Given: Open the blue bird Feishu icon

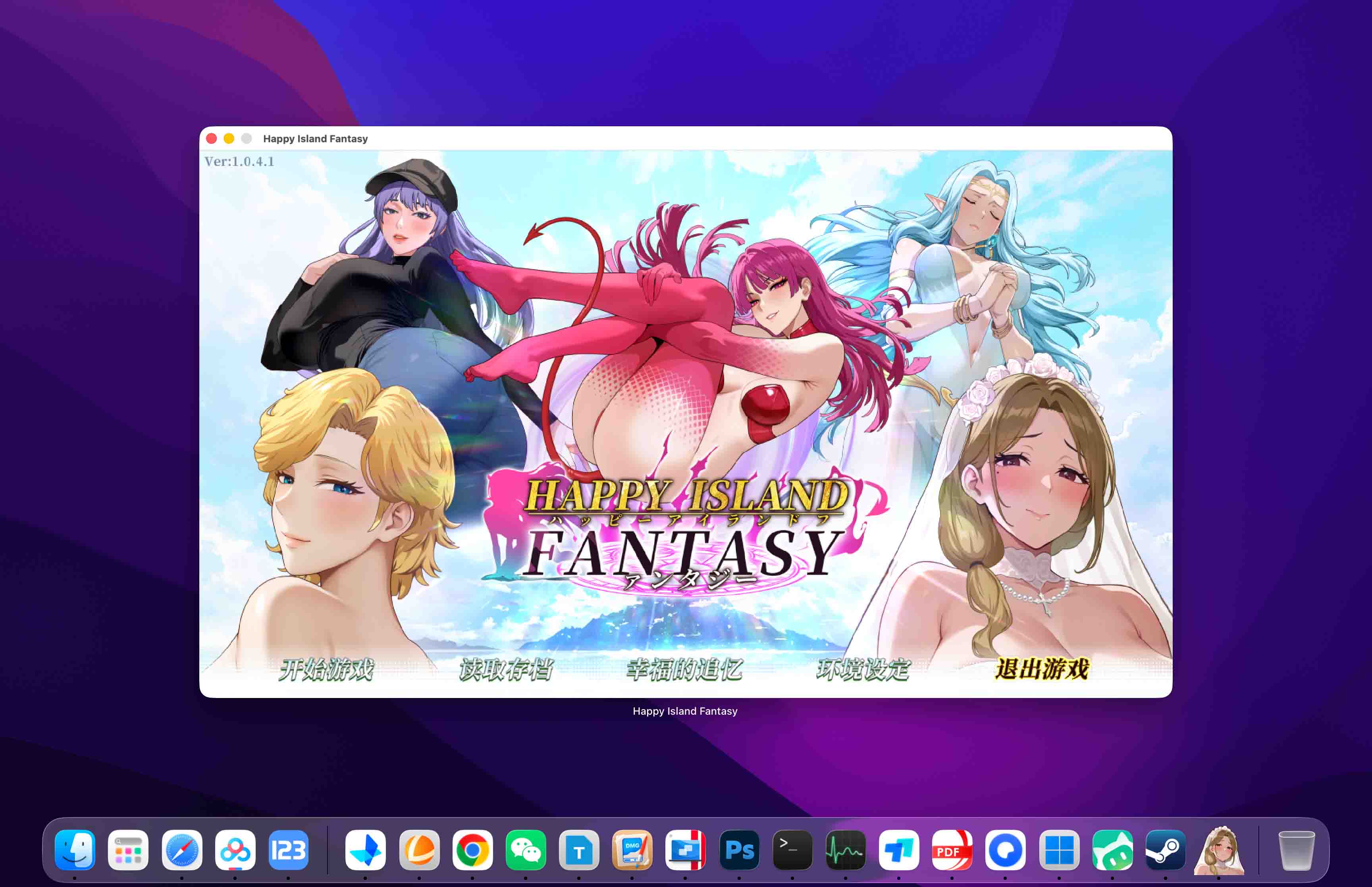Looking at the screenshot, I should pos(365,850).
